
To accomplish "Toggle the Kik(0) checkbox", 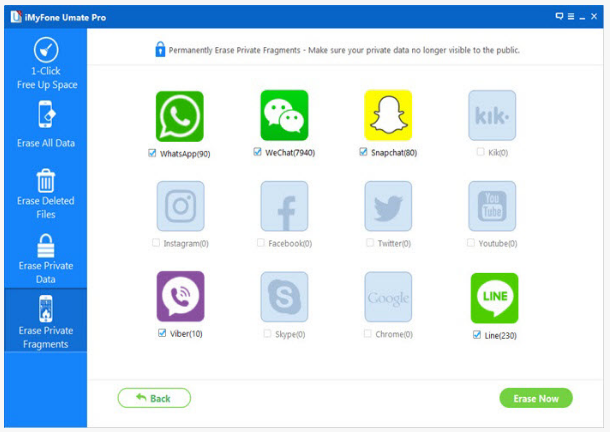I will tap(480, 151).
